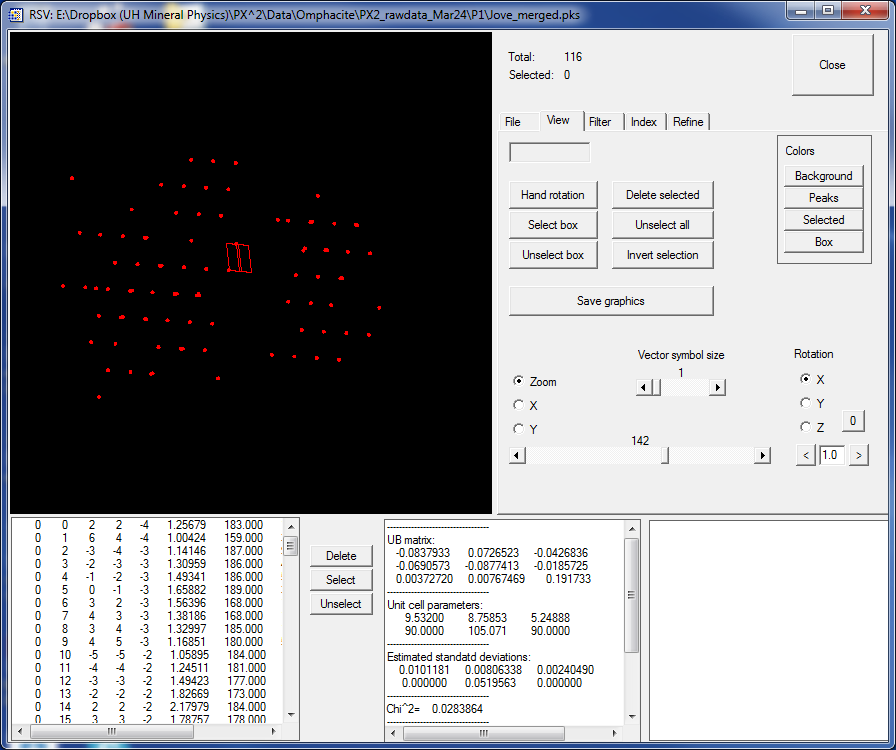Change the Peaks color
The height and width of the screenshot is (750, 896).
824,198
